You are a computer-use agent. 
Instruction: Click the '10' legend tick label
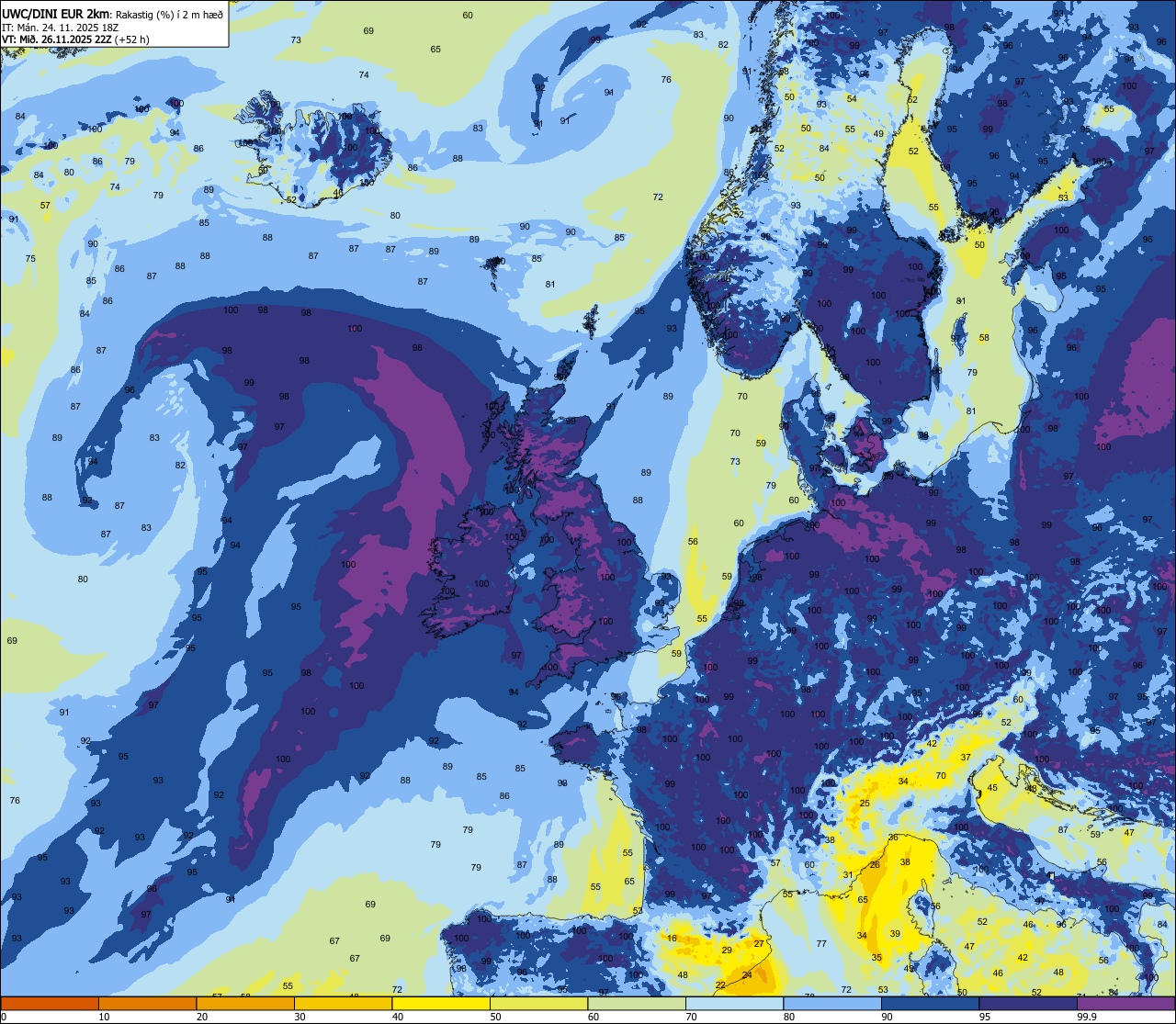click(105, 1017)
